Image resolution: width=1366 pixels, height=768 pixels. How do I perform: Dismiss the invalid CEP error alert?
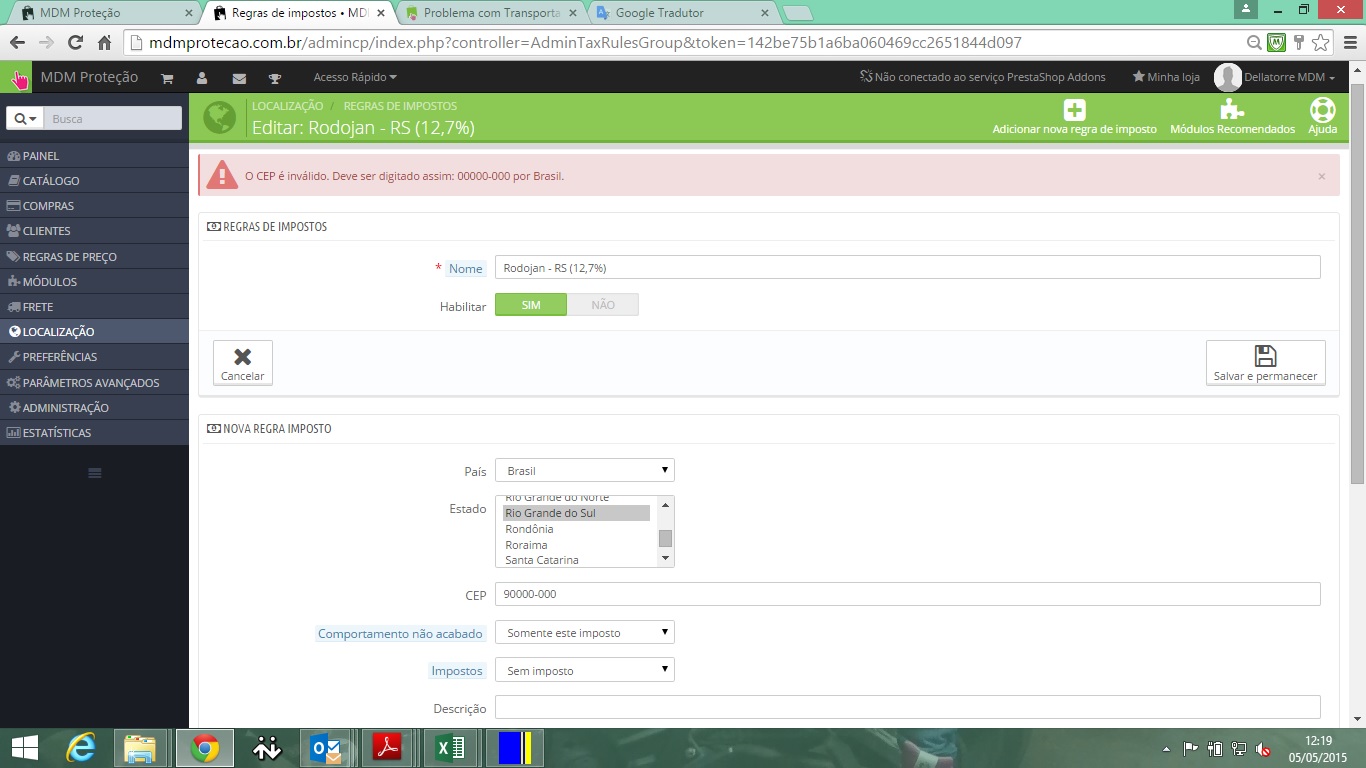tap(1321, 176)
